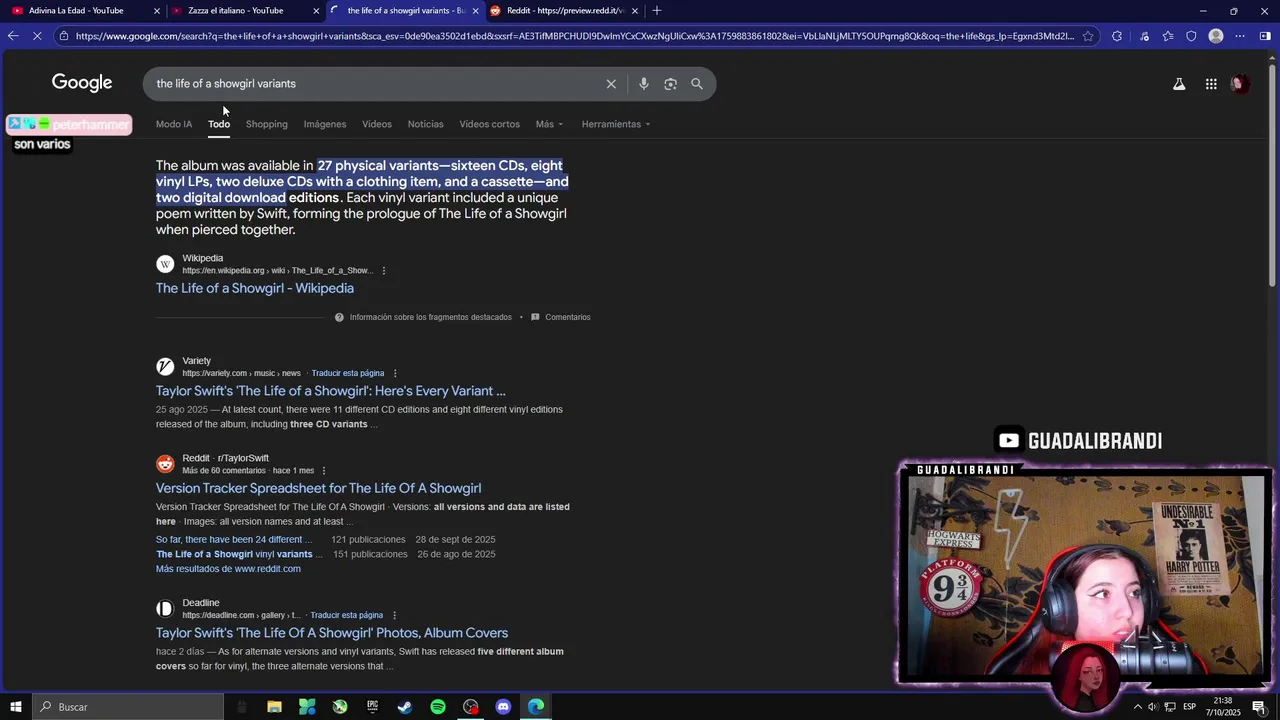Open Spotify from the taskbar

438,707
